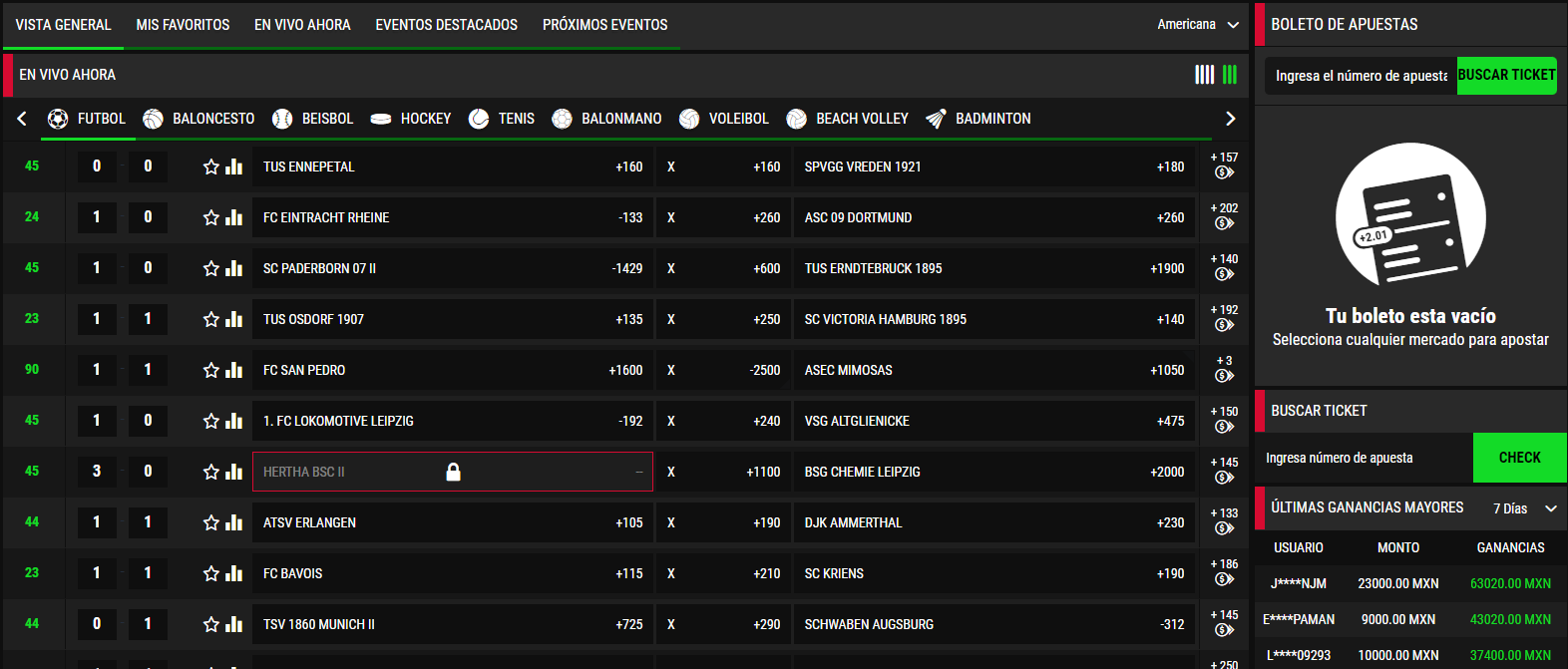Click the Ganancias column header
Viewport: 1568px width, 669px height.
[1510, 547]
